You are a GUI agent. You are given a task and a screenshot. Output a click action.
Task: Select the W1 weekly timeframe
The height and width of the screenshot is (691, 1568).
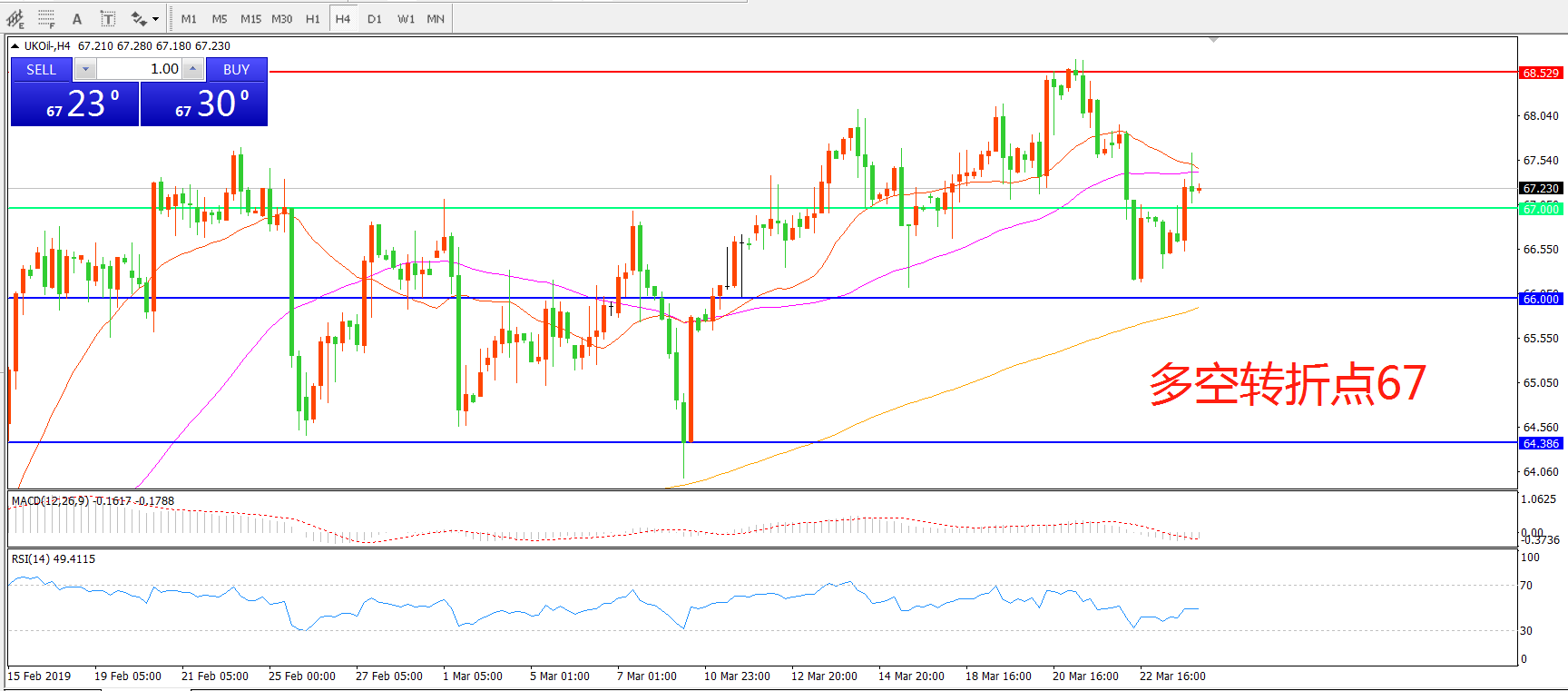pos(406,18)
